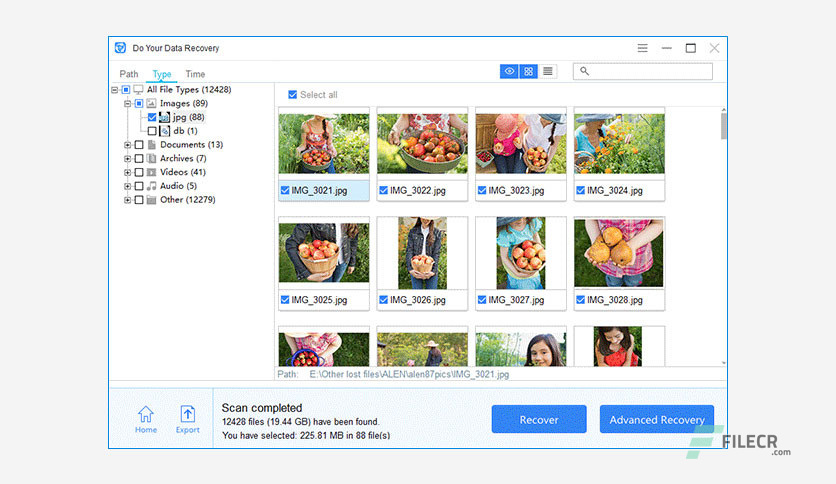The height and width of the screenshot is (484, 836).
Task: Uncheck the IMG_3022.jpg checkbox
Action: point(383,190)
